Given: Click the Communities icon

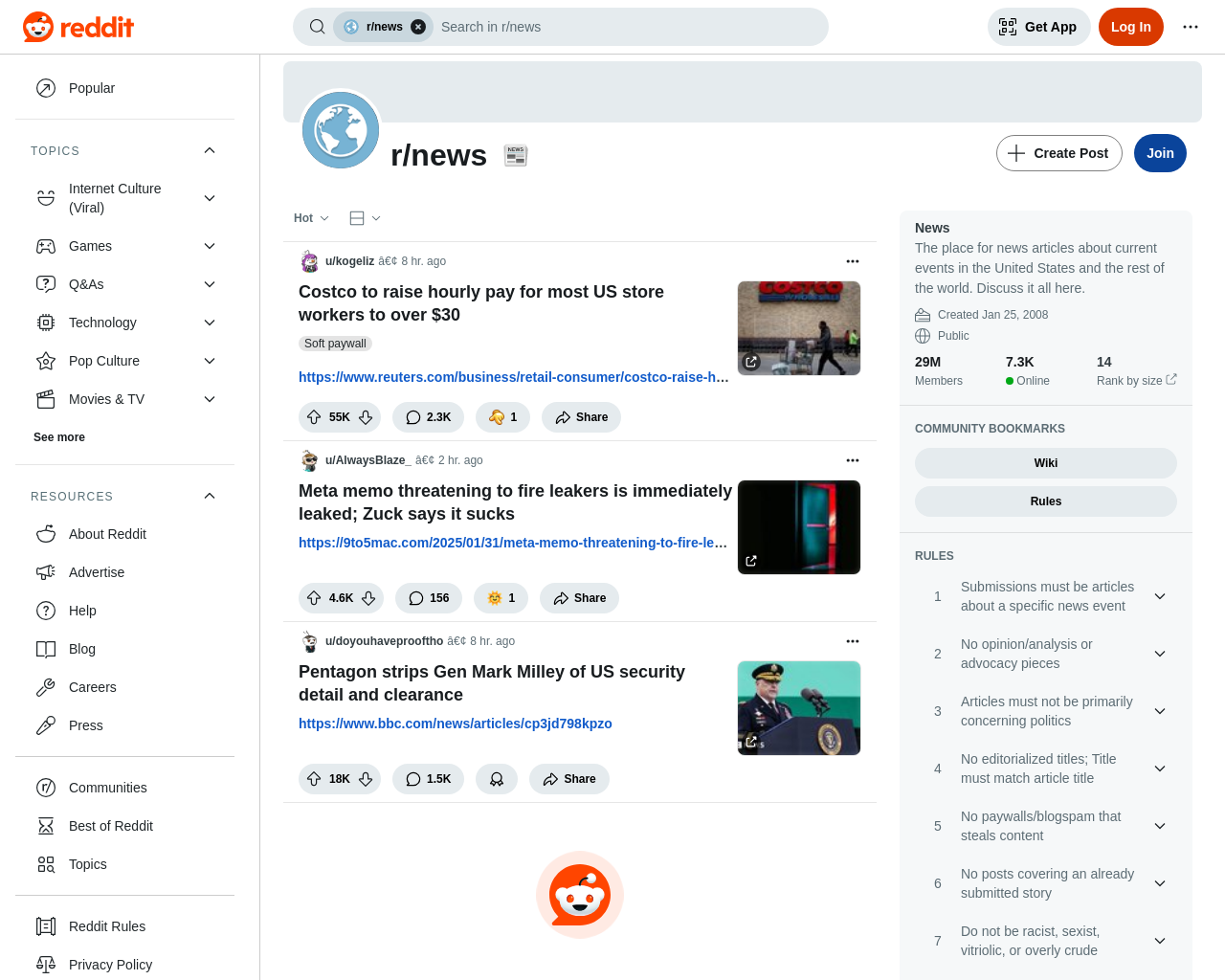Looking at the screenshot, I should tap(46, 788).
